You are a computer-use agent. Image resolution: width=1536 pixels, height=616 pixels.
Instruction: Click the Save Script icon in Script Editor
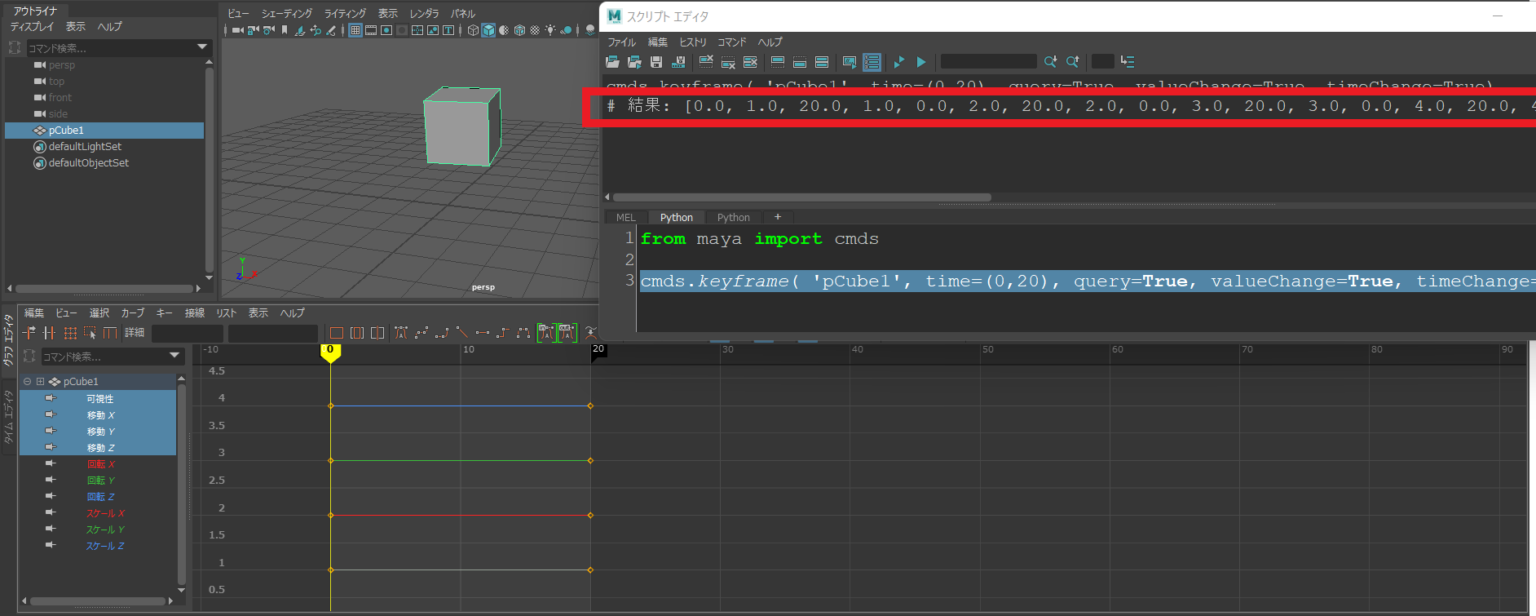[x=656, y=61]
